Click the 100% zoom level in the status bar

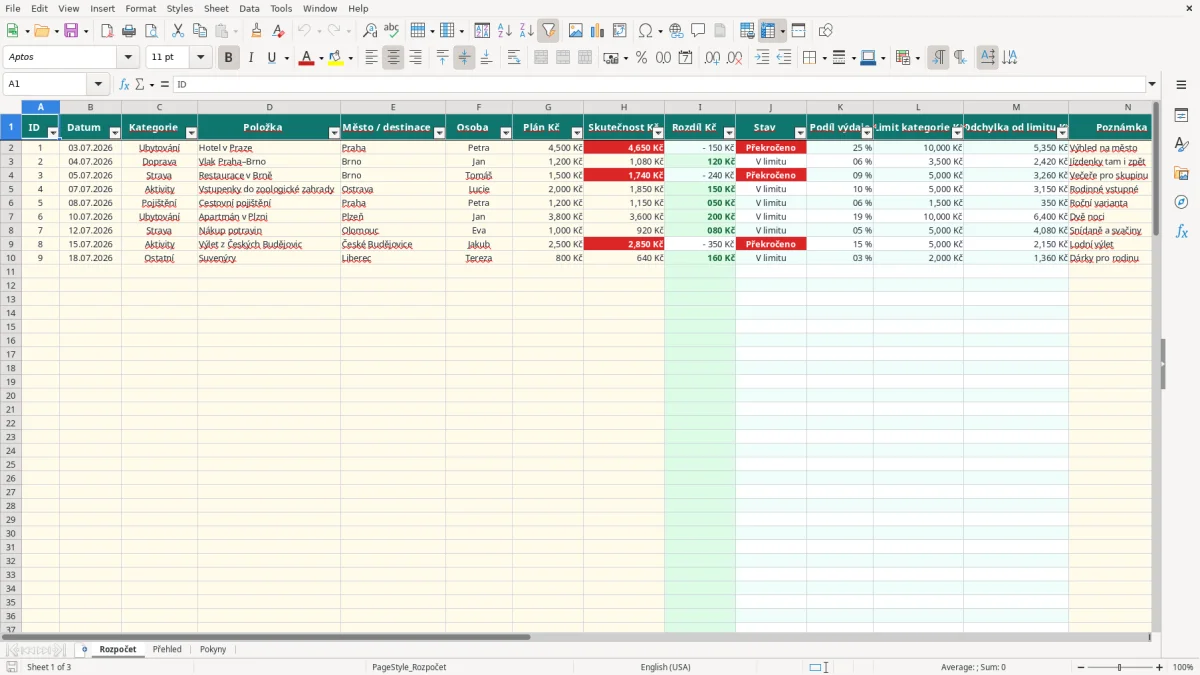(1183, 667)
